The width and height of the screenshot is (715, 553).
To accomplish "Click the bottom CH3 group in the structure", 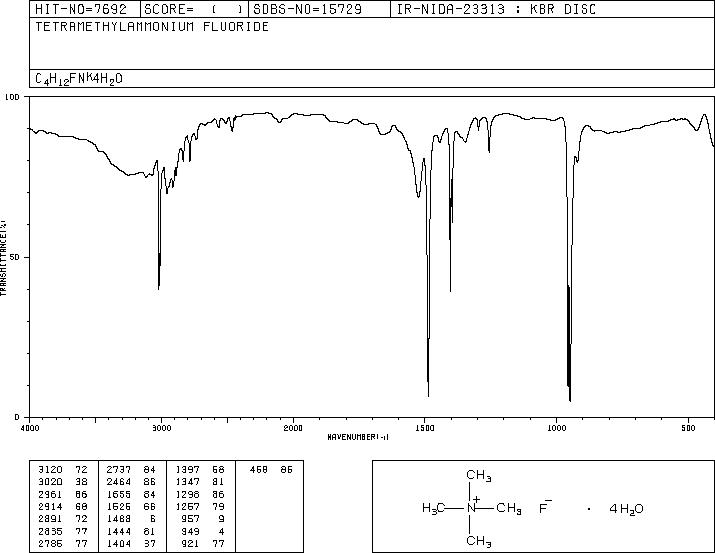I will click(x=478, y=541).
